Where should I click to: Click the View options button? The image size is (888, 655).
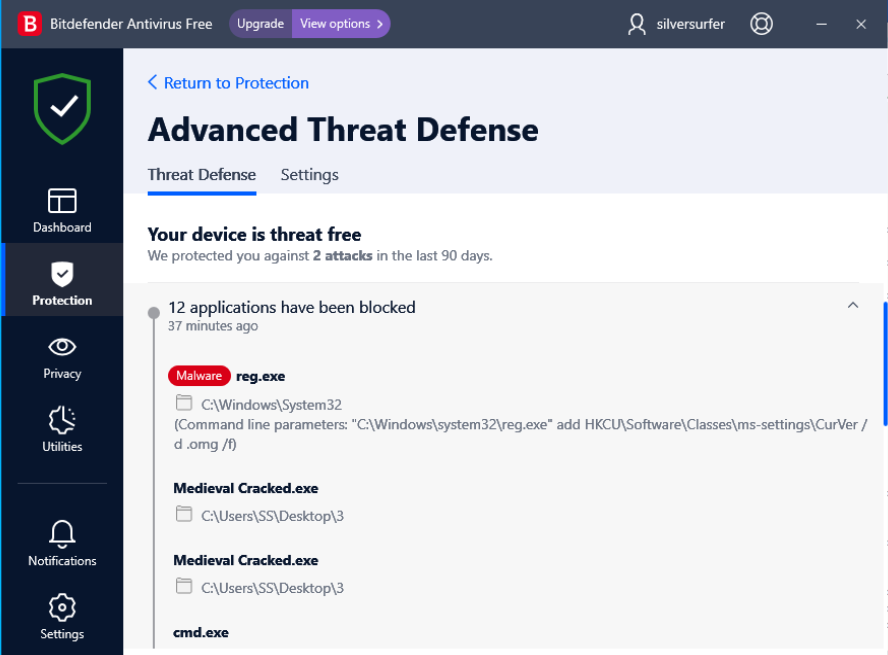[x=341, y=24]
